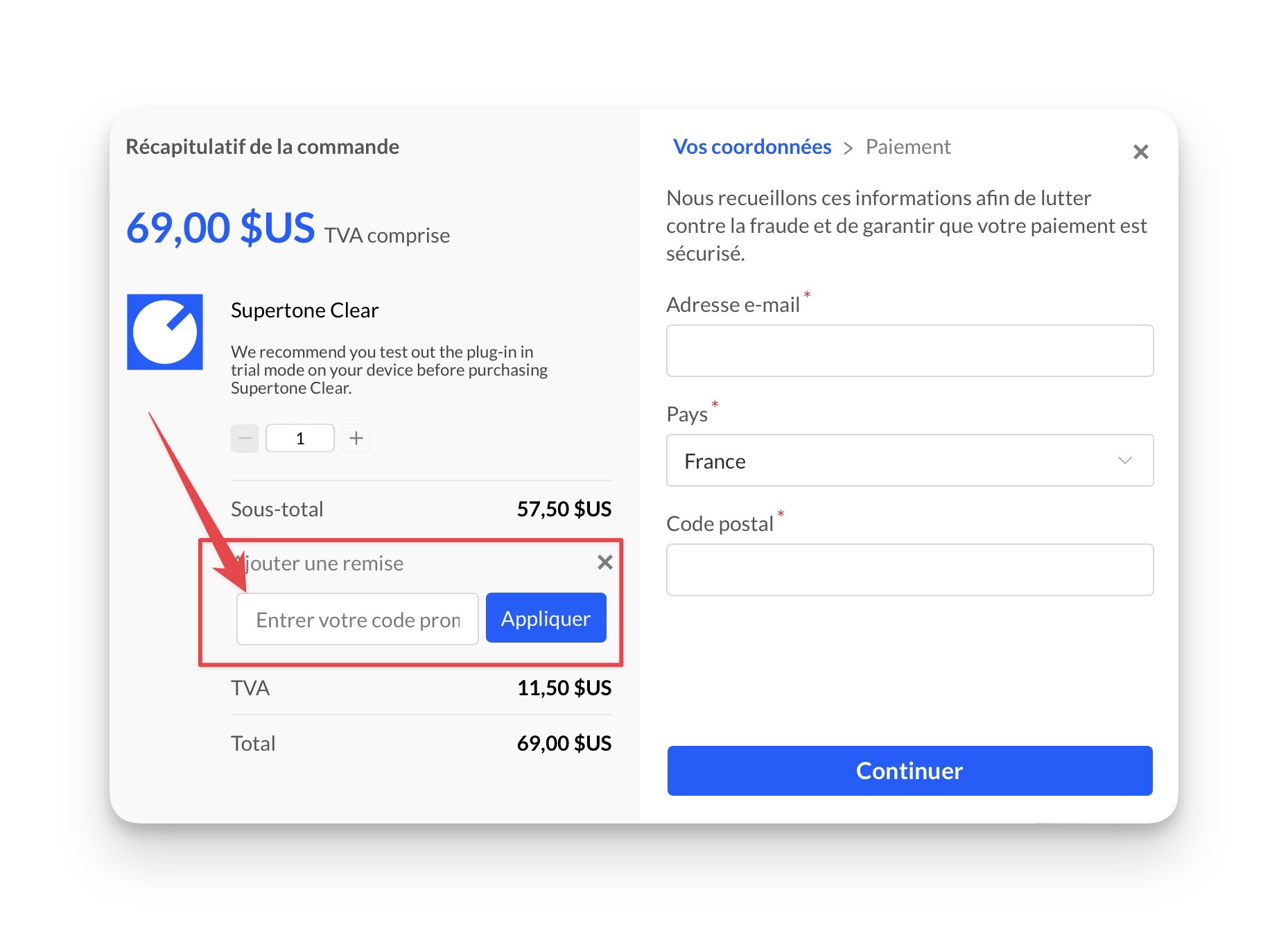This screenshot has height=933, width=1288.
Task: Click the chevron arrow in the country selector
Action: (x=1124, y=460)
